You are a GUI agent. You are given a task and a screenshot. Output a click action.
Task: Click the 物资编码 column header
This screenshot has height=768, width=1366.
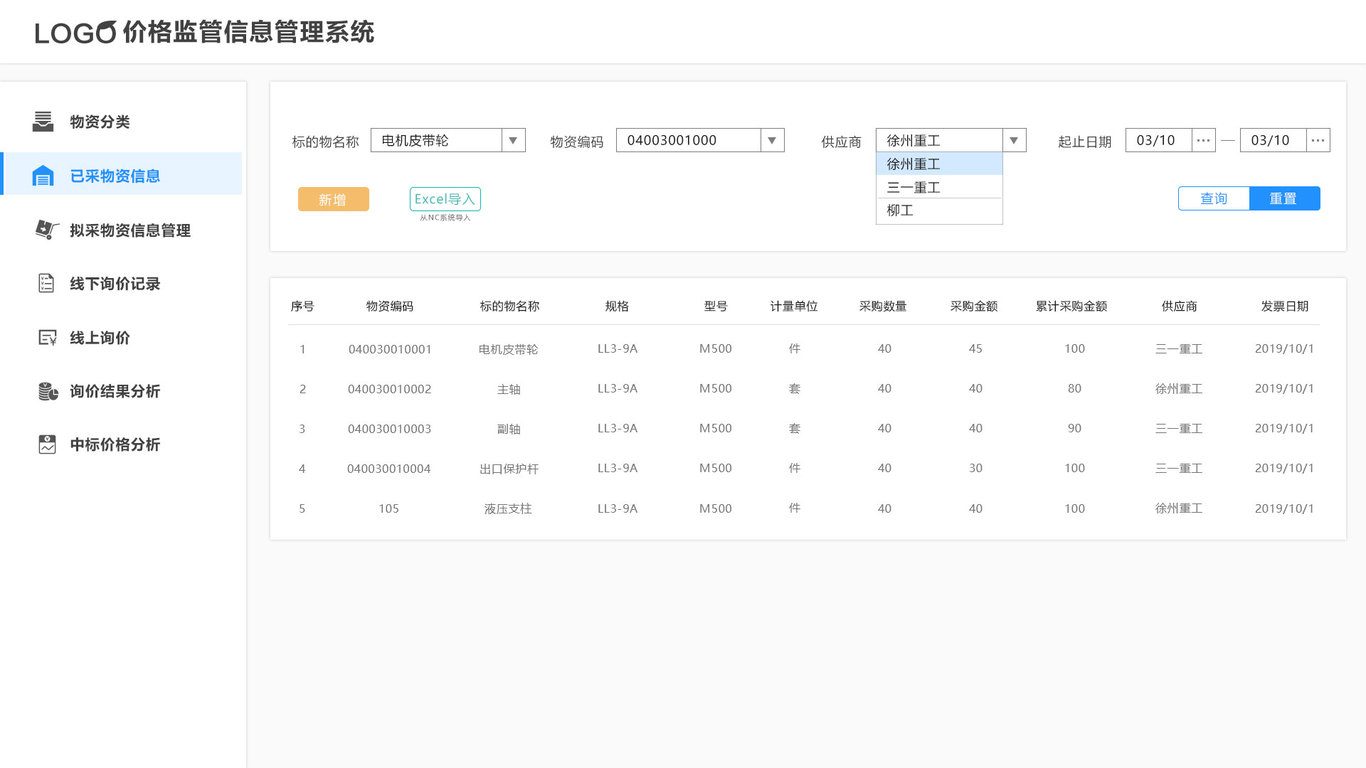click(389, 306)
